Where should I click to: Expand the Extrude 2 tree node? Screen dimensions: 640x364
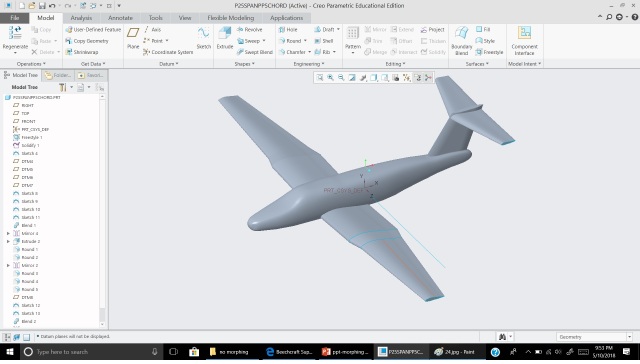click(x=8, y=242)
